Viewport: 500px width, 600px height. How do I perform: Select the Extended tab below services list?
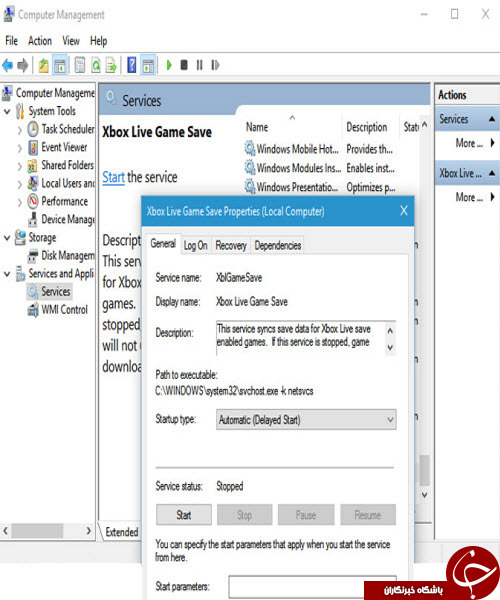[x=122, y=532]
